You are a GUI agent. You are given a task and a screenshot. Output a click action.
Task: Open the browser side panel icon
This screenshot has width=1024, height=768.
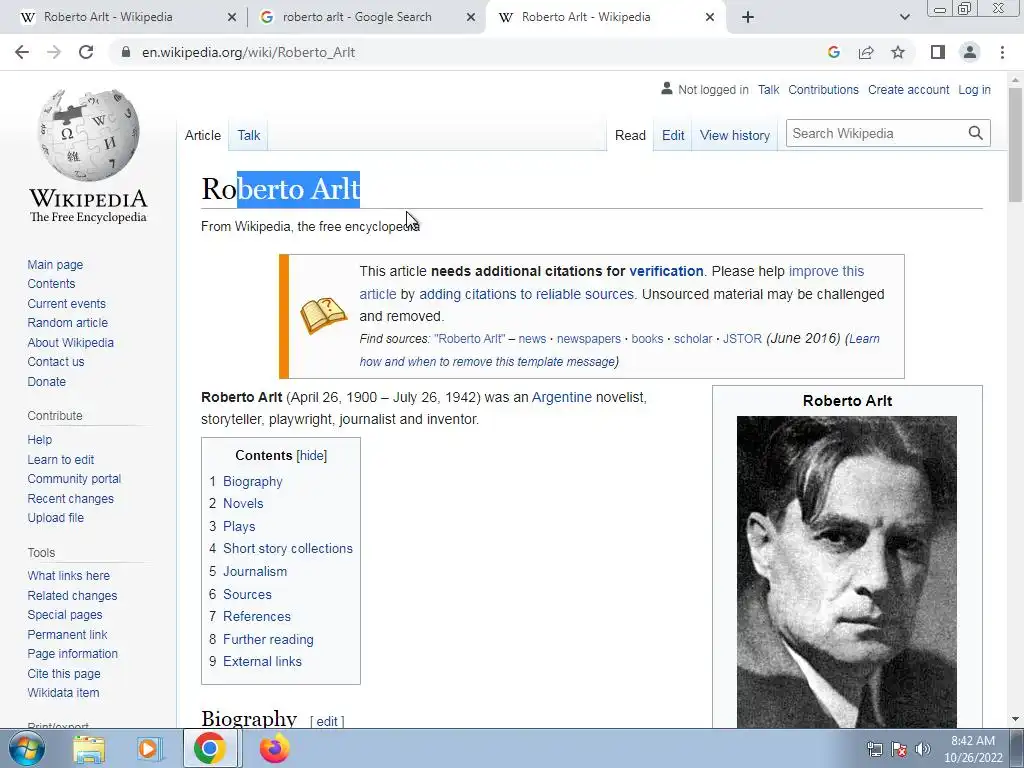pos(938,52)
